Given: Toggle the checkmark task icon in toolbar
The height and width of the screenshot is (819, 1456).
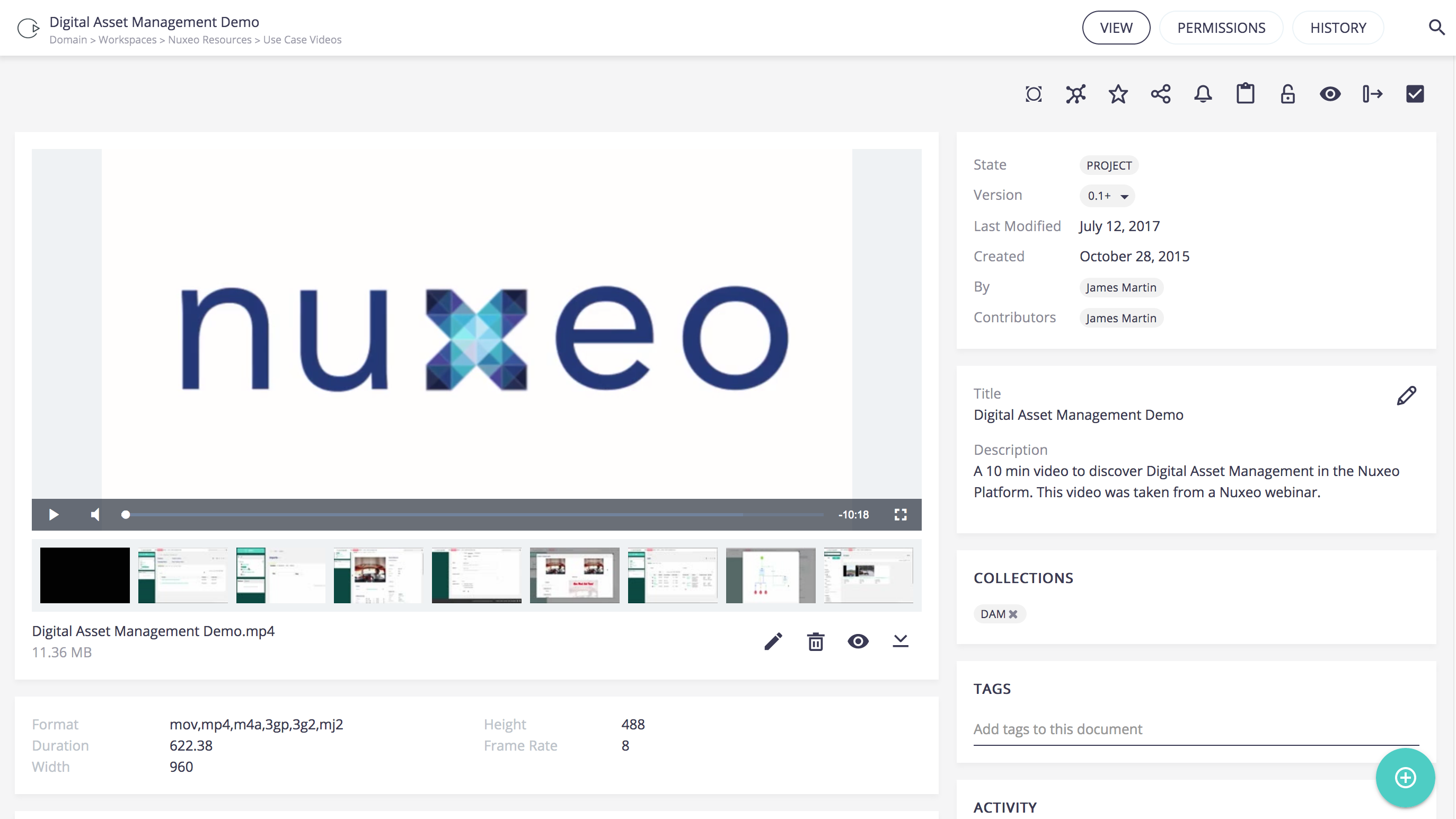Looking at the screenshot, I should tap(1415, 94).
